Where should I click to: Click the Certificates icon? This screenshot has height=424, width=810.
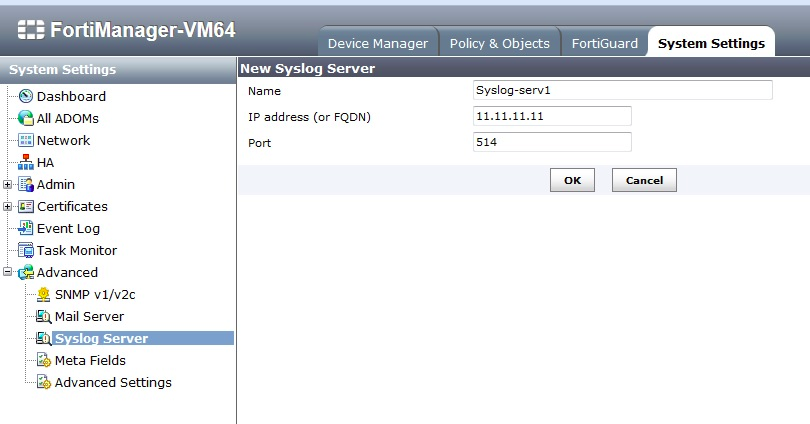[x=26, y=207]
